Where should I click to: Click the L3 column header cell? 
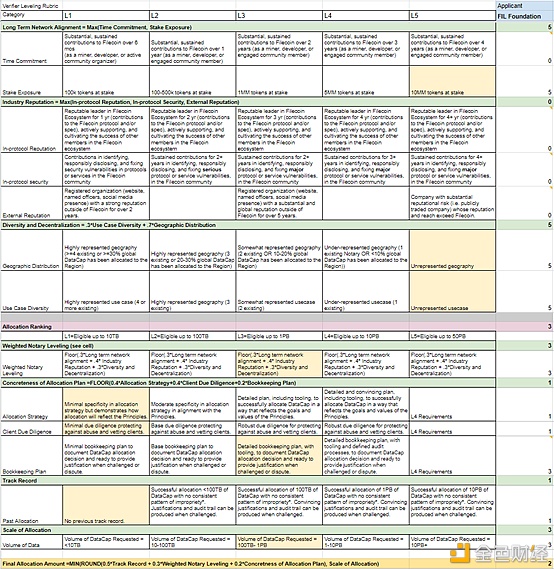[x=279, y=16]
